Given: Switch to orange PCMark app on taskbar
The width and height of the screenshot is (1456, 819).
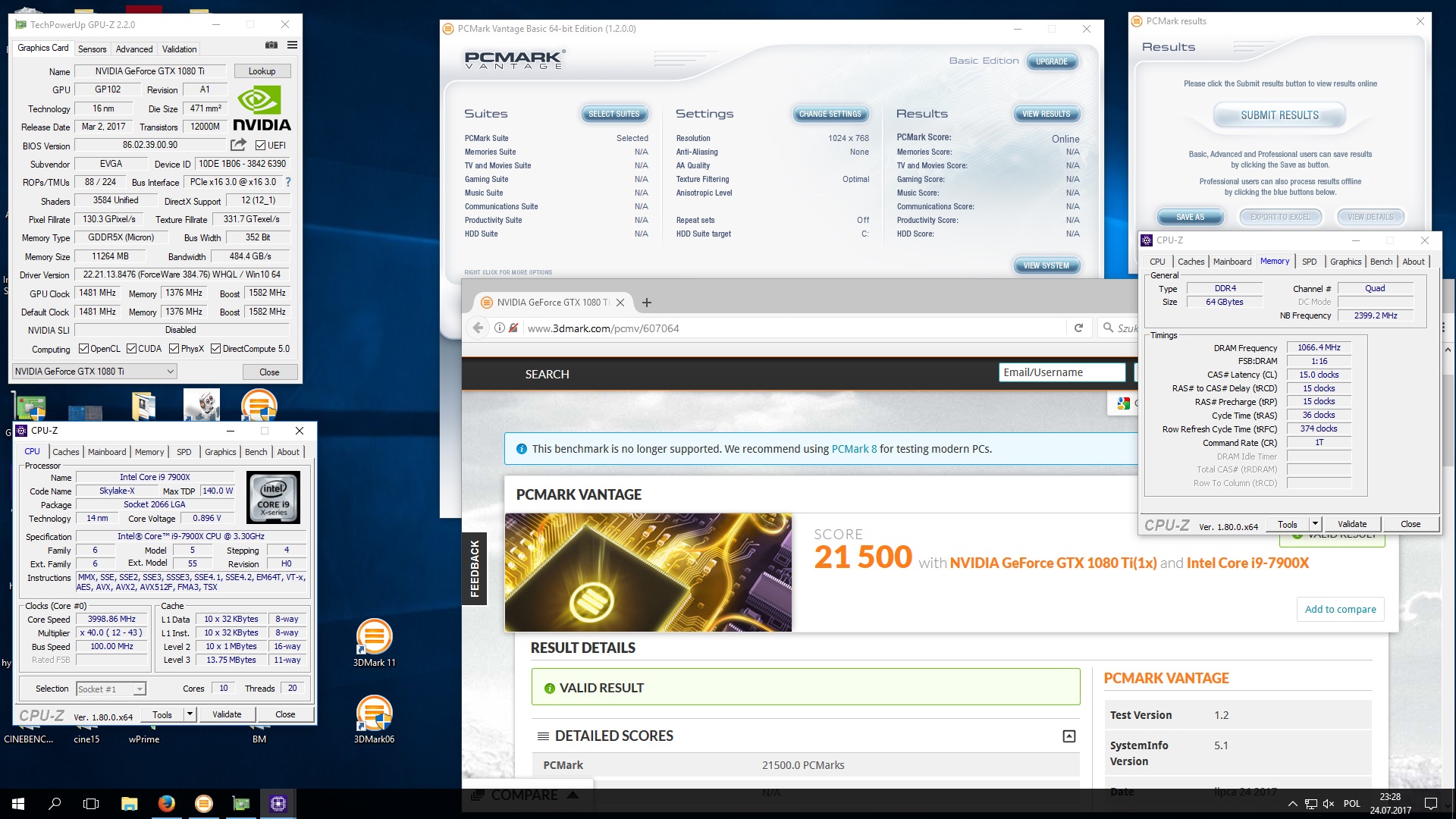Looking at the screenshot, I should point(203,804).
